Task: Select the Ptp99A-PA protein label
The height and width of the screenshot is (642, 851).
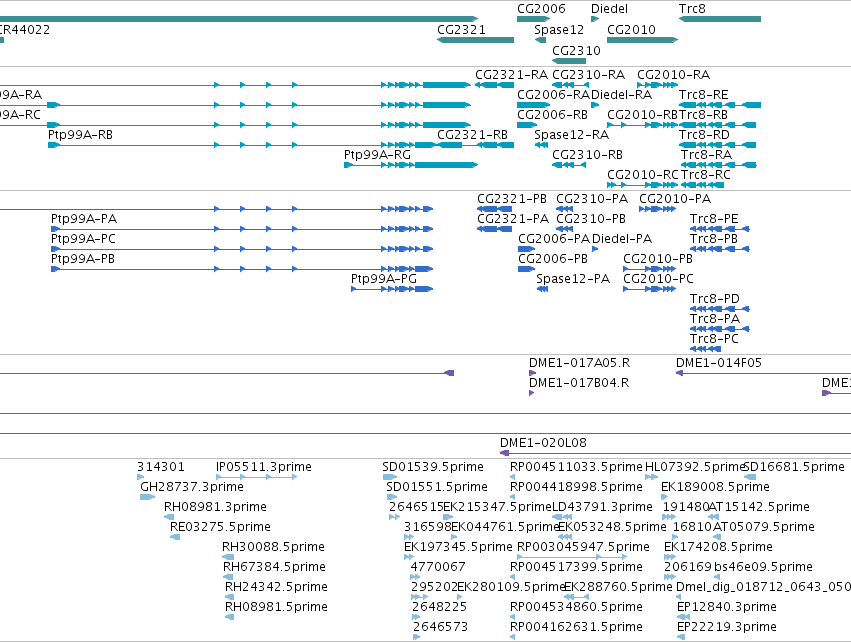Action: (84, 219)
